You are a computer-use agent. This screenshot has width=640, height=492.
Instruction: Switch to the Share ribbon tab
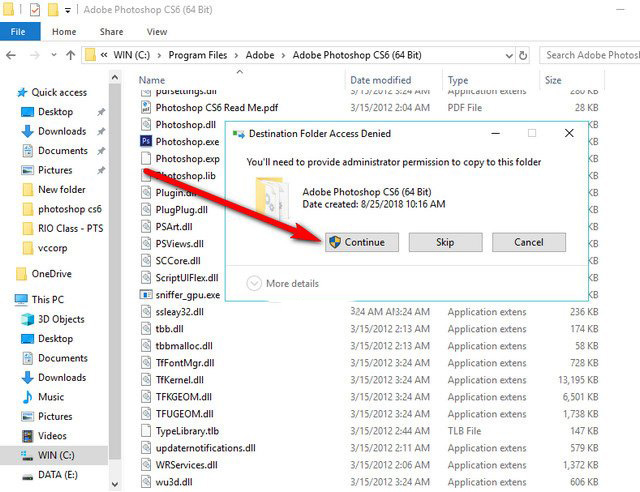[111, 32]
